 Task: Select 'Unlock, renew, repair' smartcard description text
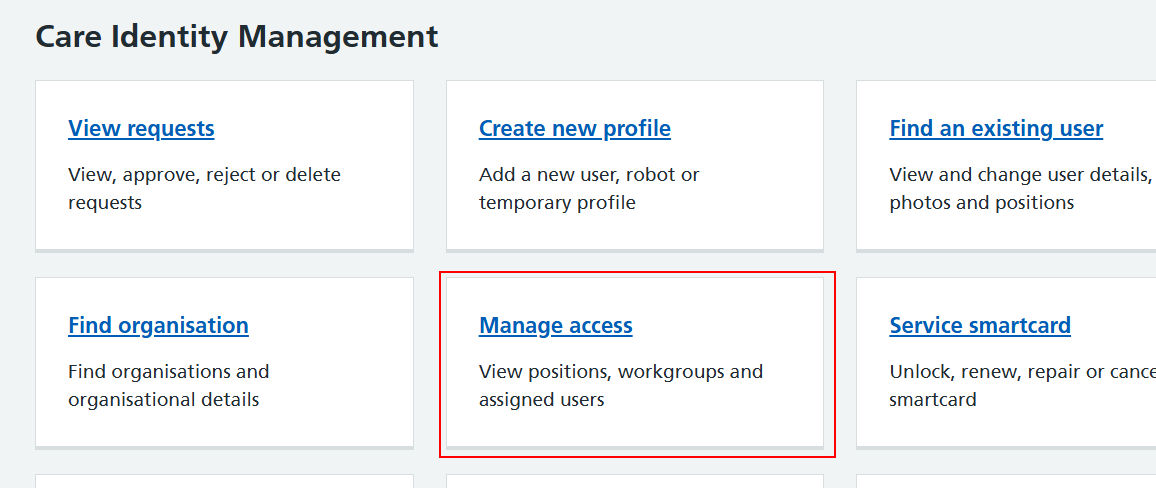tap(1023, 386)
